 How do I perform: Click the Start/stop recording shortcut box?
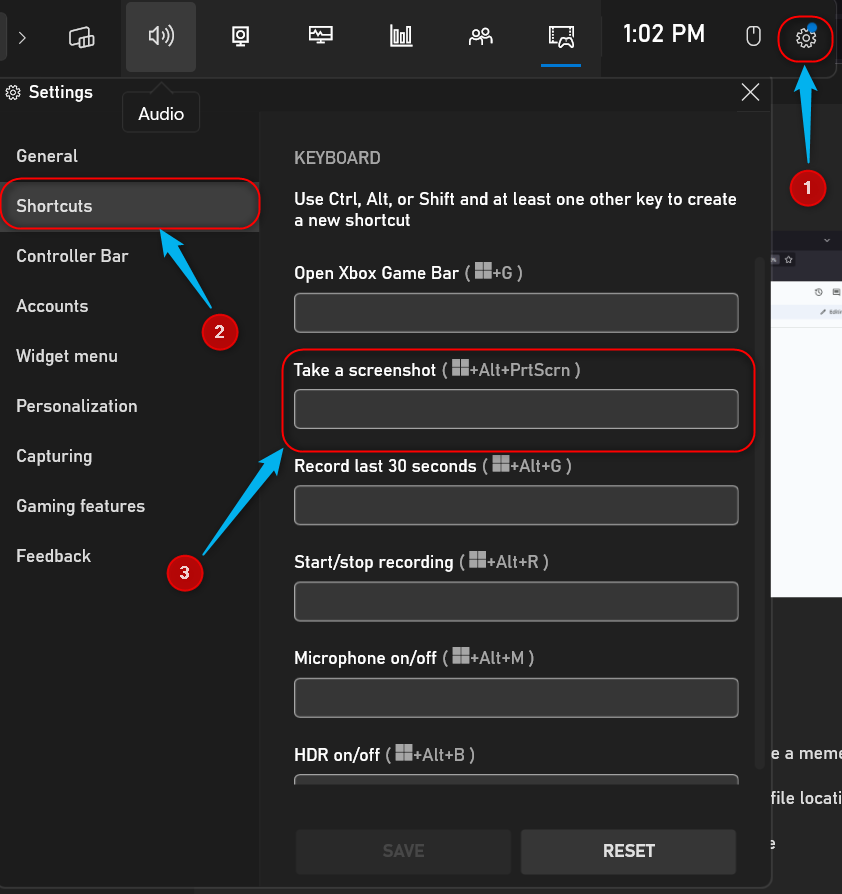[516, 601]
